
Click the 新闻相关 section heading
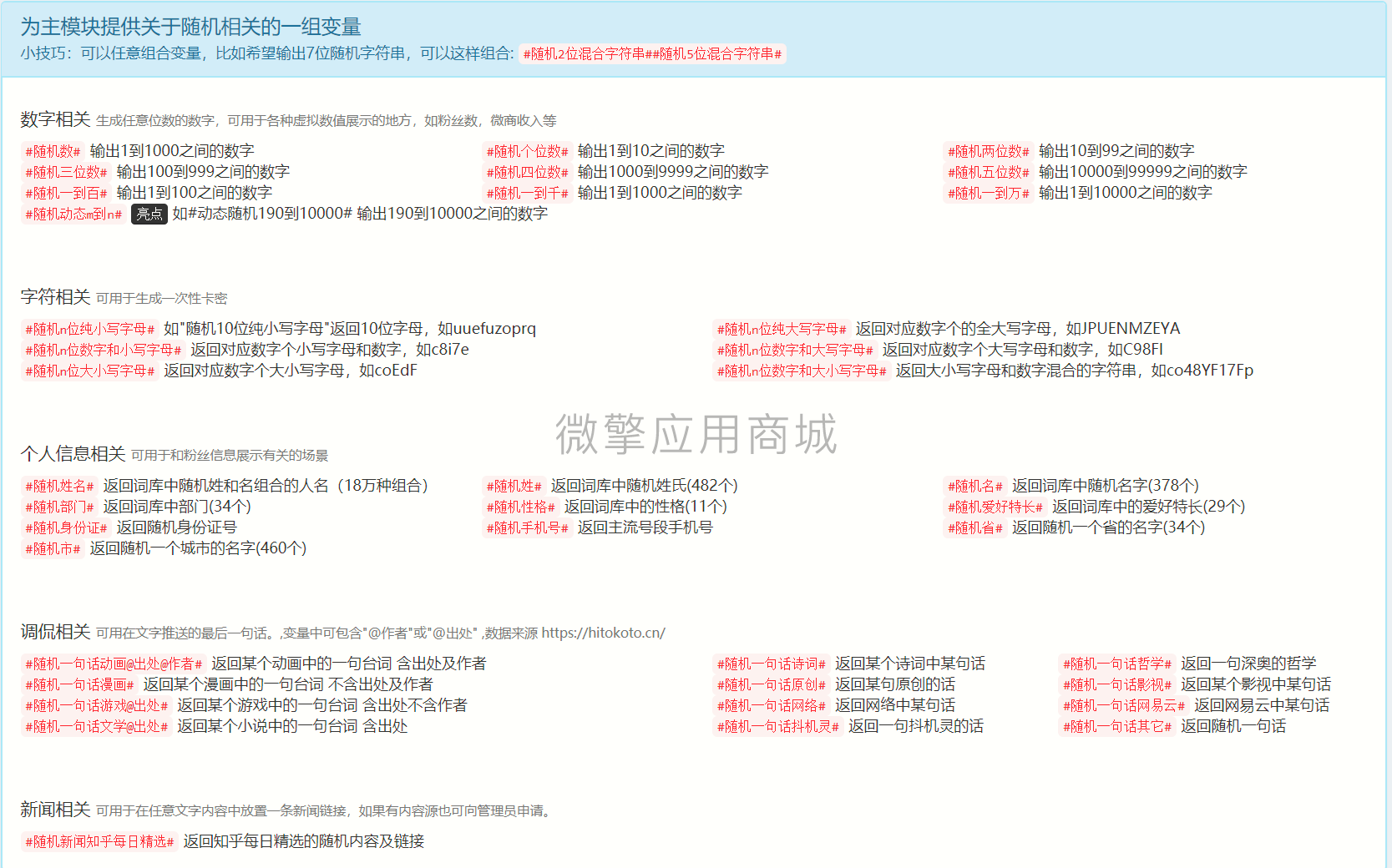(55, 810)
